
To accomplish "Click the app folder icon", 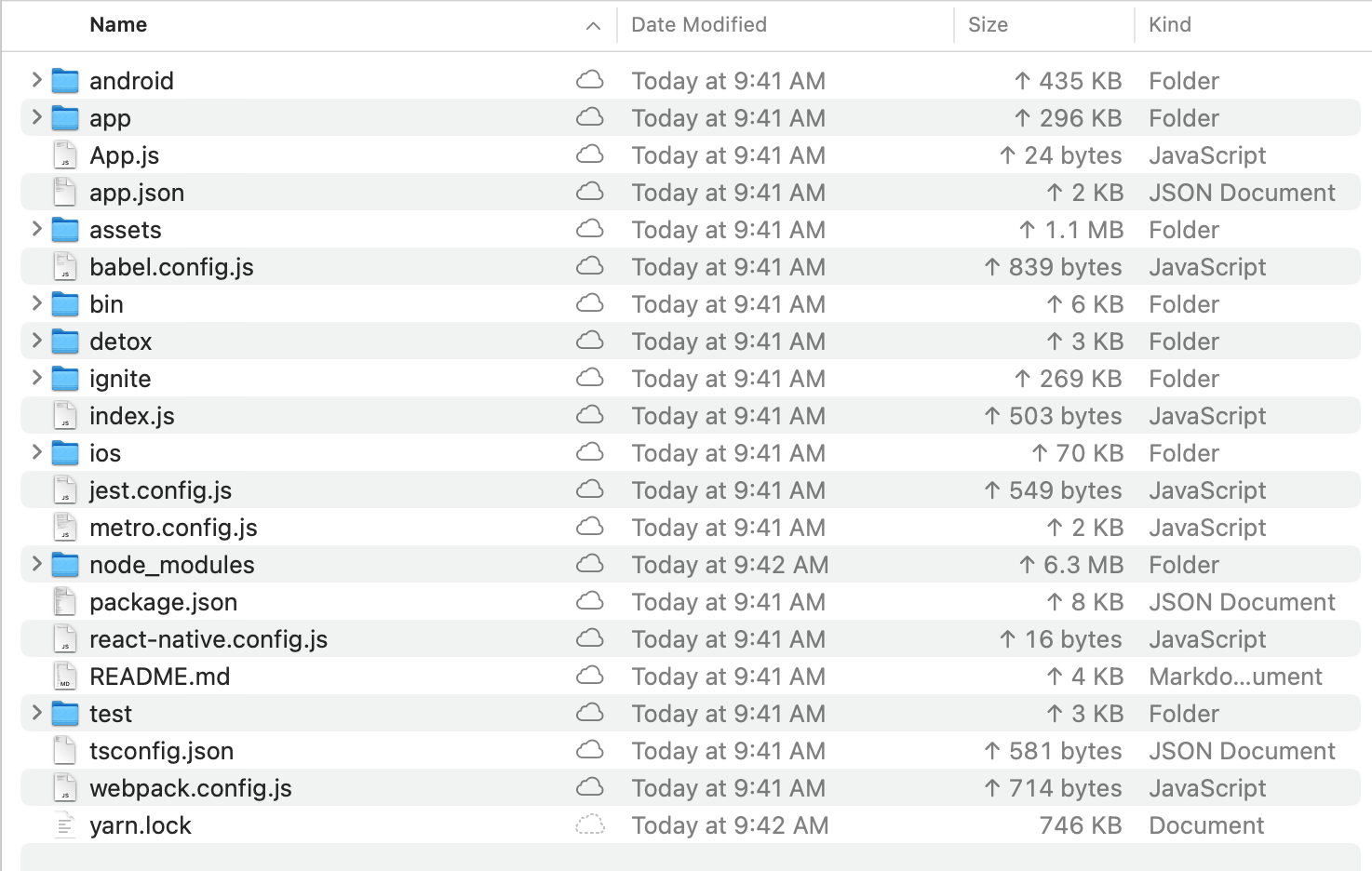I will pos(65,118).
